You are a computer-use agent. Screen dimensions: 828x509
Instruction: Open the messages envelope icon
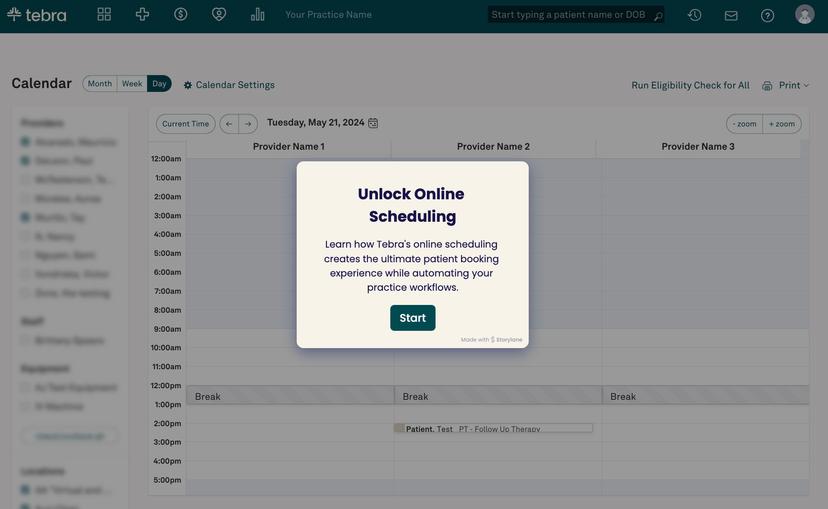731,15
